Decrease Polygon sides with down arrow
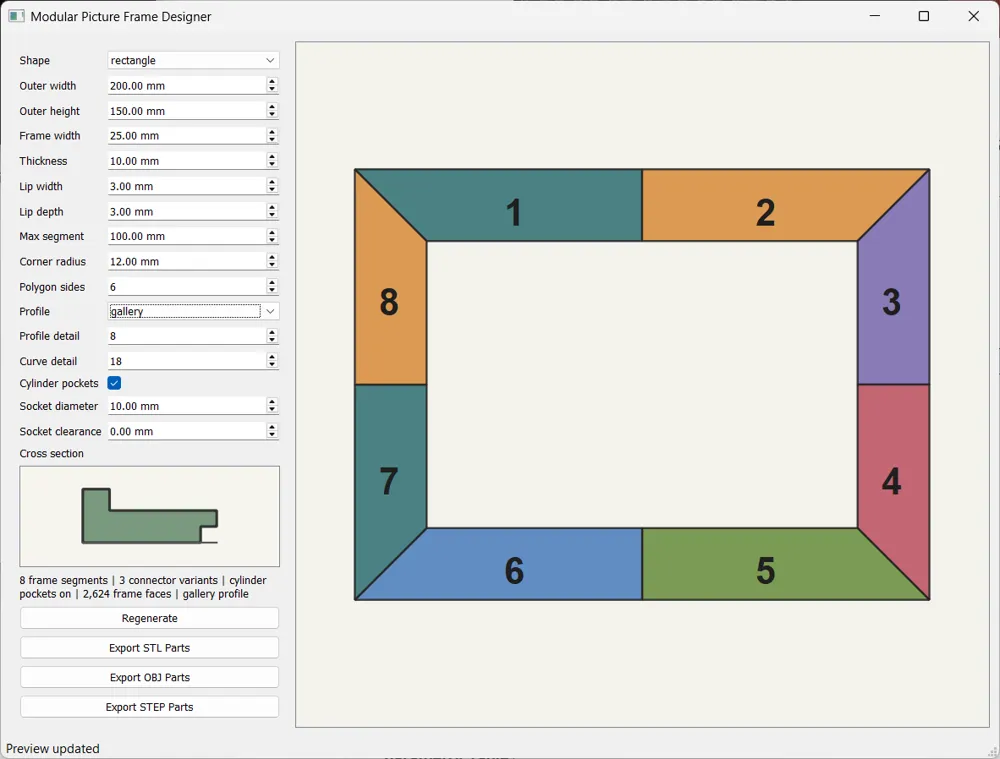 tap(272, 290)
